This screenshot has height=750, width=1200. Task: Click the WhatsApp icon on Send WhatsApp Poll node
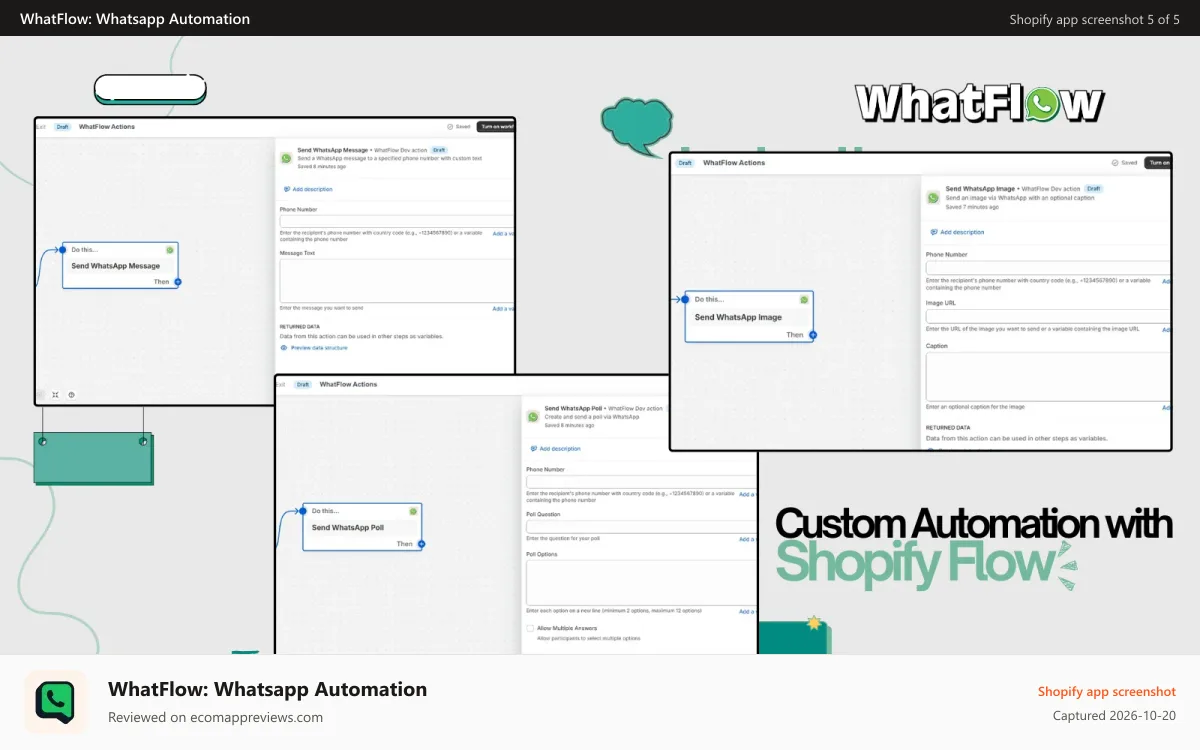coord(413,511)
